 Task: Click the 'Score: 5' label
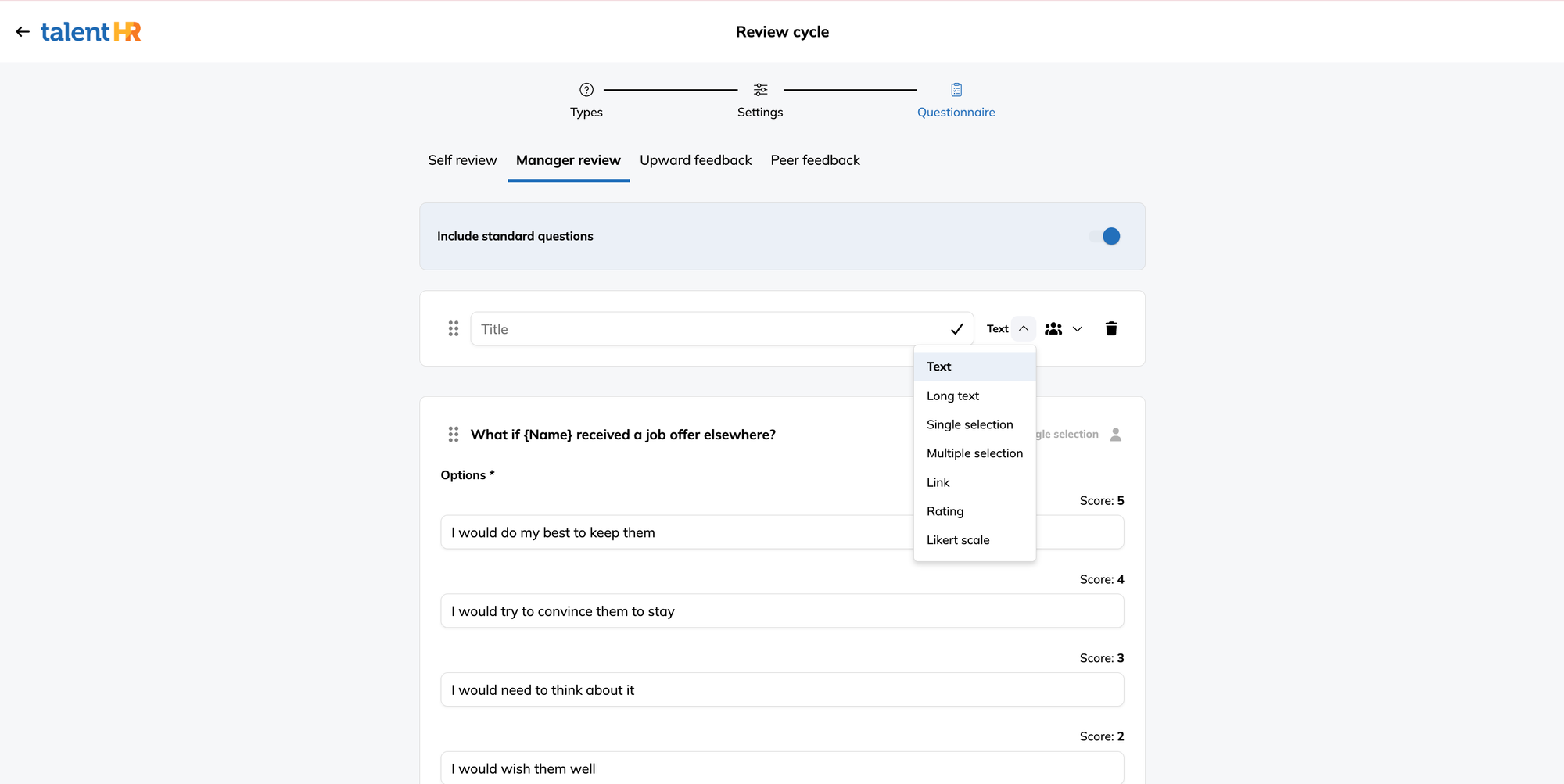pos(1102,501)
